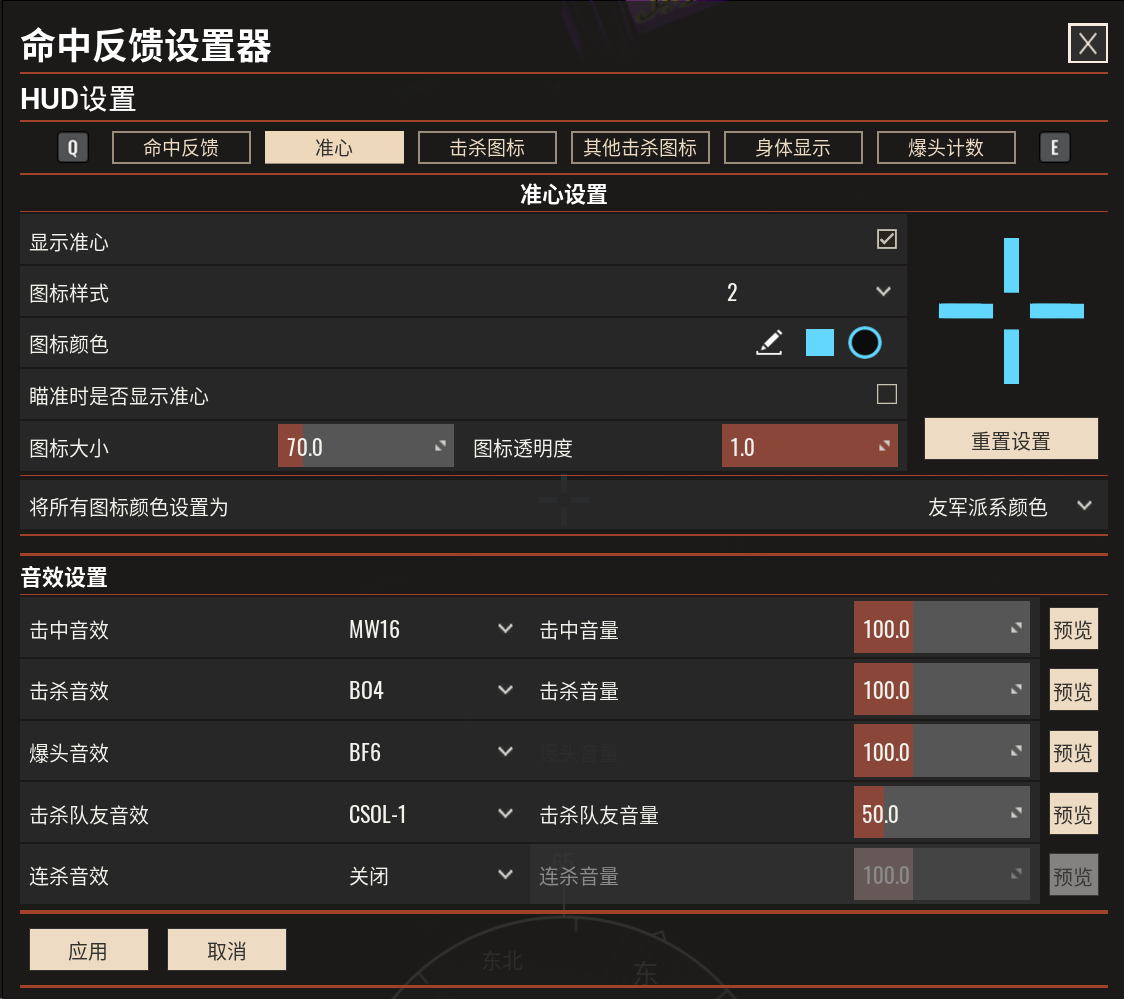Viewport: 1124px width, 999px height.
Task: Switch to the 命中反馈 tab
Action: (181, 148)
